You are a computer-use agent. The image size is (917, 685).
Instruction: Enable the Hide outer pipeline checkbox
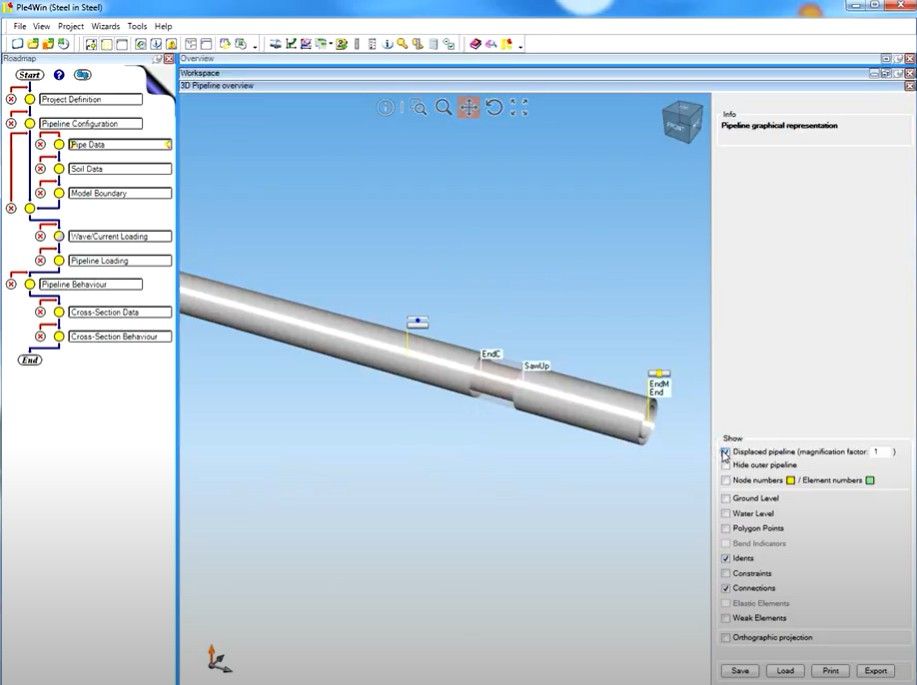click(725, 465)
